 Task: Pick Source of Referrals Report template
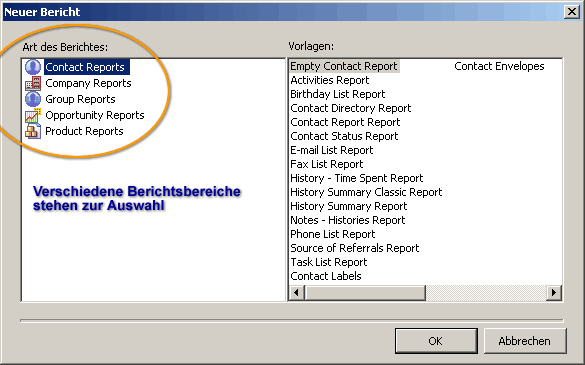pyautogui.click(x=355, y=248)
